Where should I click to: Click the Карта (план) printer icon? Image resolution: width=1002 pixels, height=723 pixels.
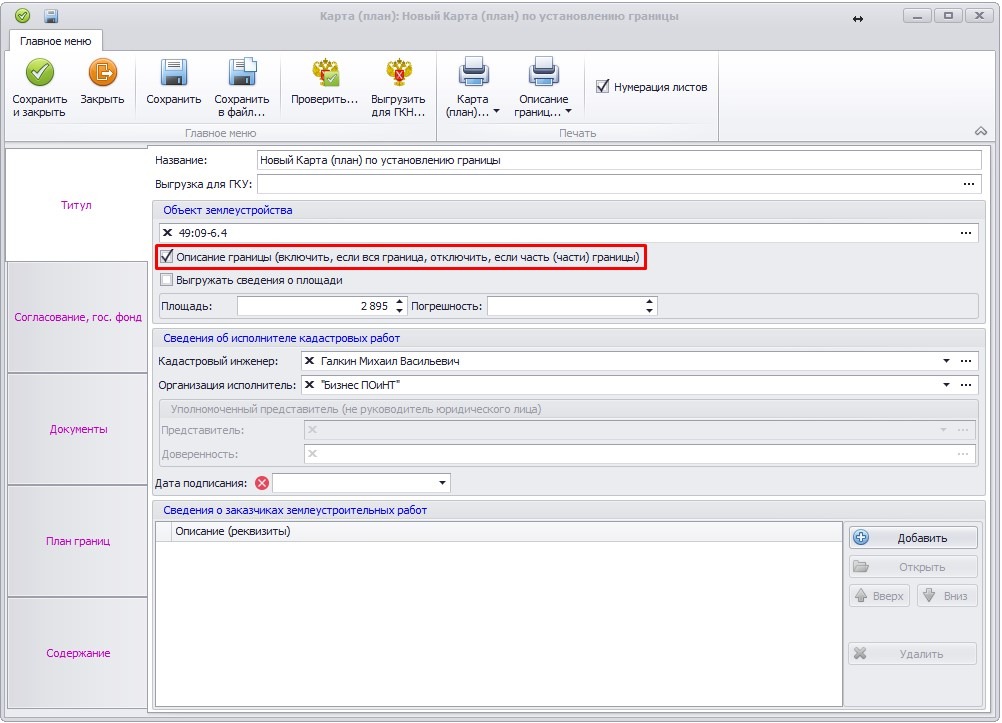pos(473,73)
